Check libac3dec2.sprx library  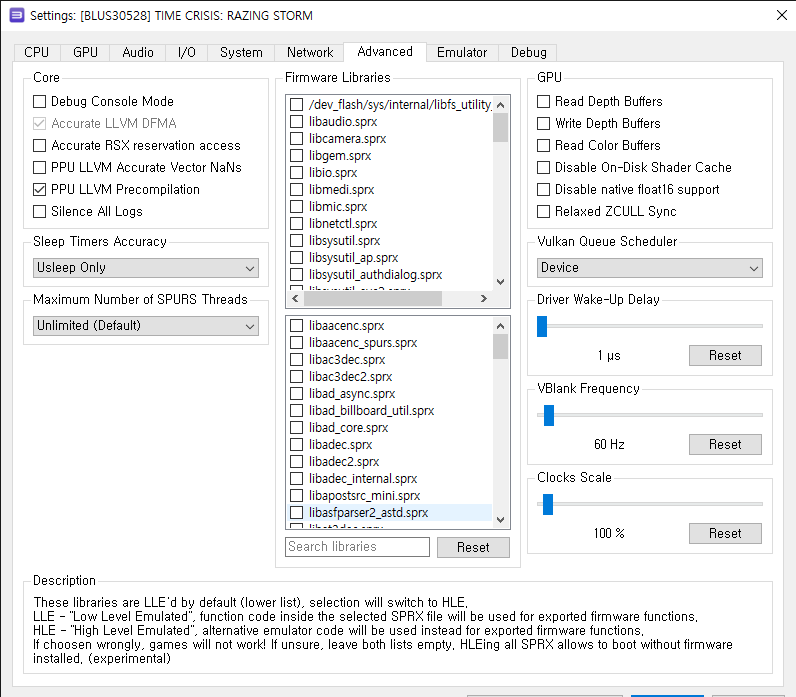tap(296, 377)
